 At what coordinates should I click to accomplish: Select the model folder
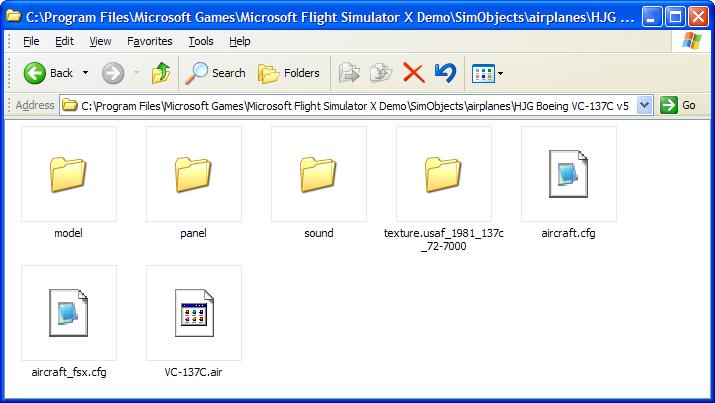(x=68, y=175)
